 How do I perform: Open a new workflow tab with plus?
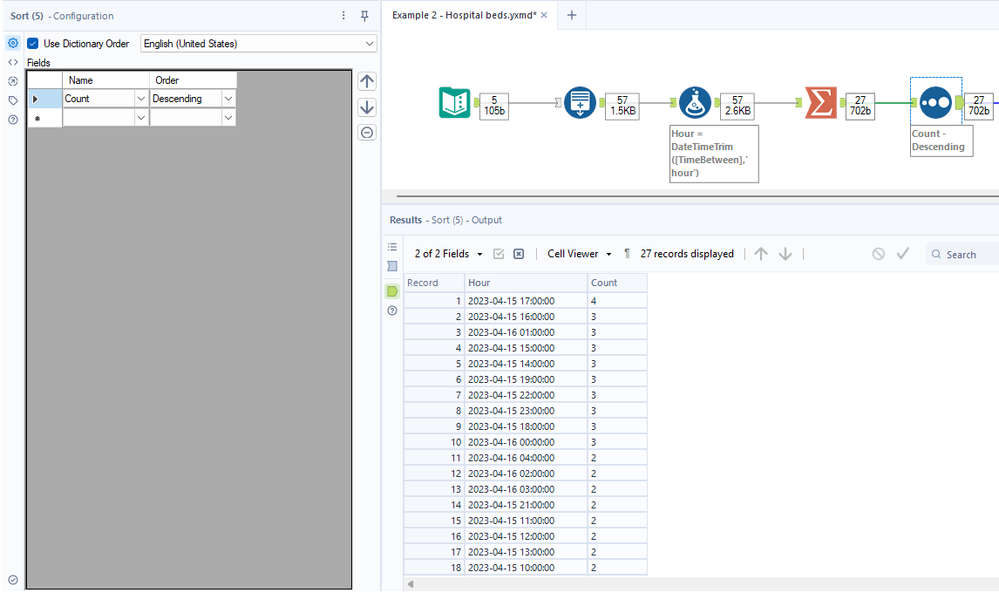pyautogui.click(x=572, y=15)
